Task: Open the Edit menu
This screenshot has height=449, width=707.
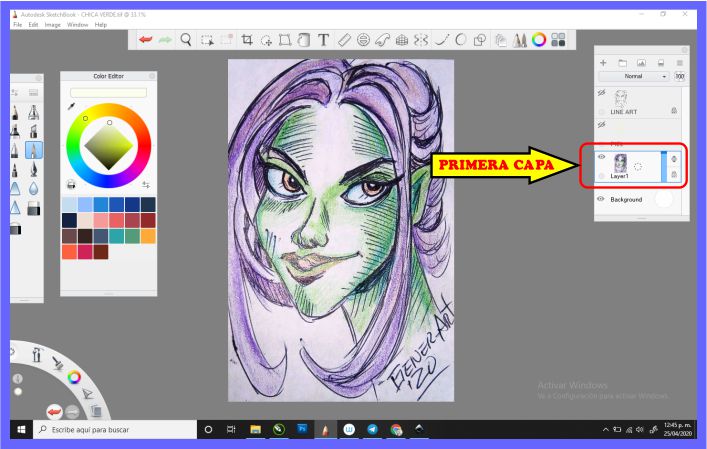Action: (x=33, y=25)
